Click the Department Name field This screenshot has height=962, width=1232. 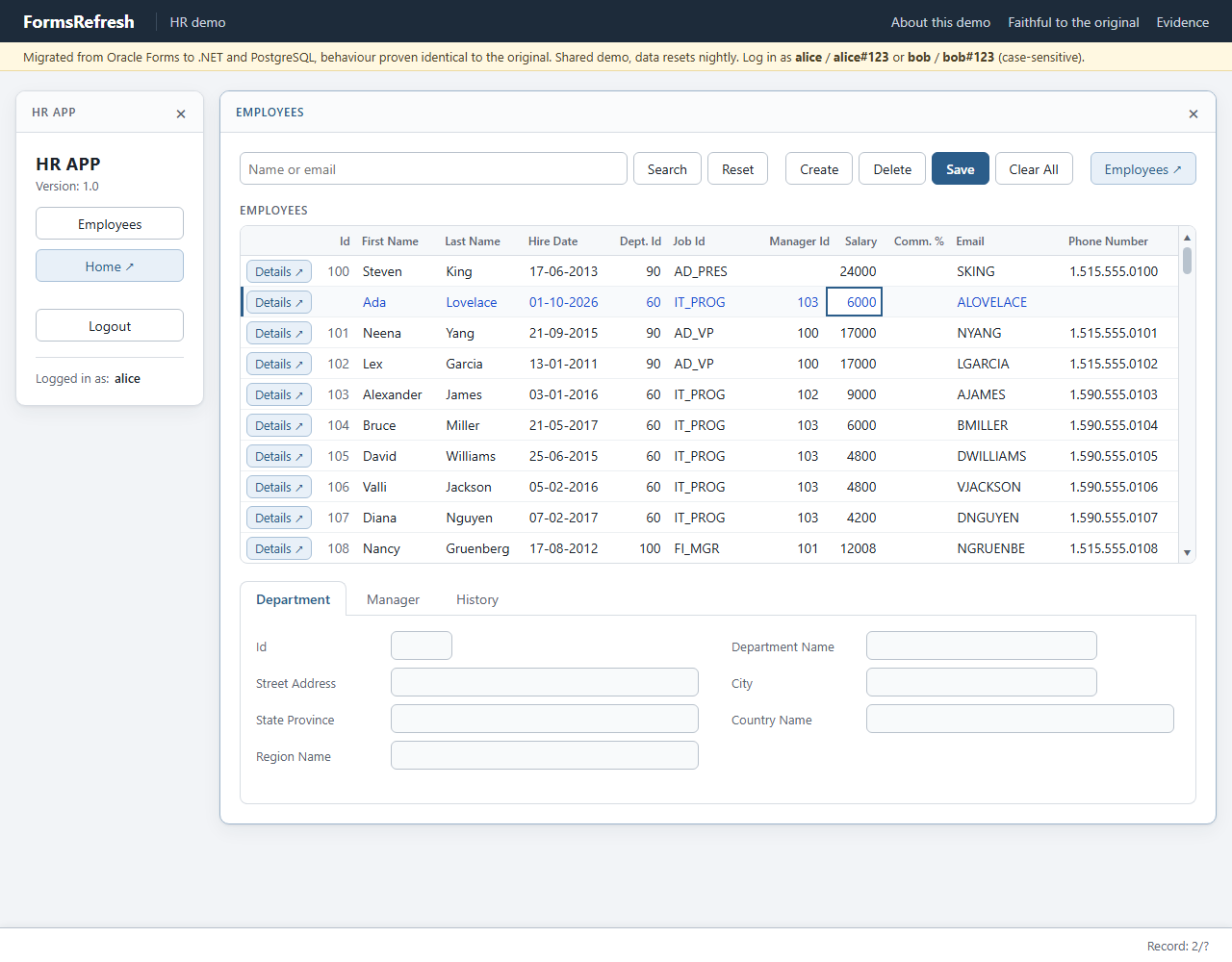coord(982,646)
